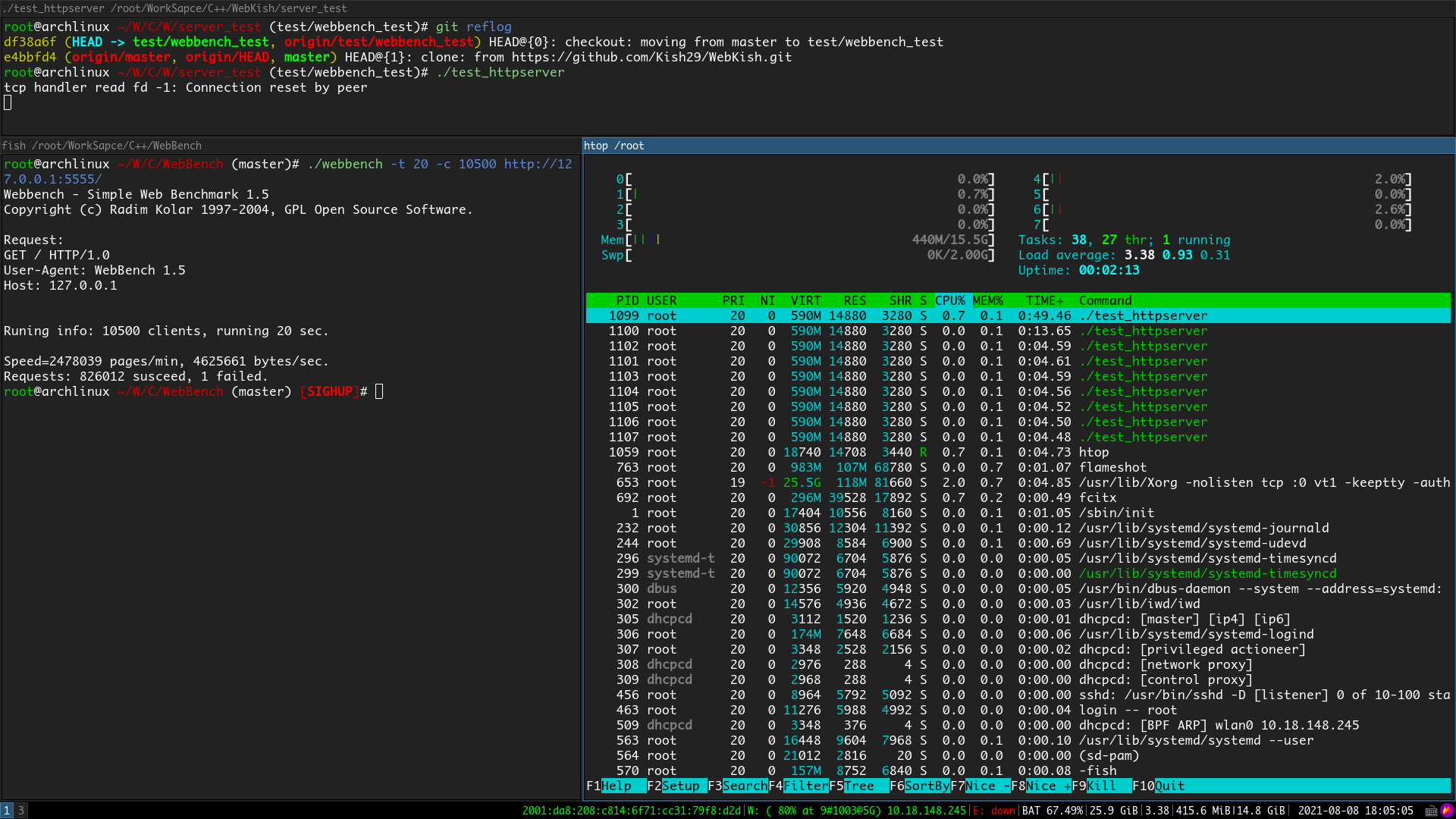This screenshot has width=1456, height=819.
Task: Sort htop by CPU% column header
Action: coord(949,300)
